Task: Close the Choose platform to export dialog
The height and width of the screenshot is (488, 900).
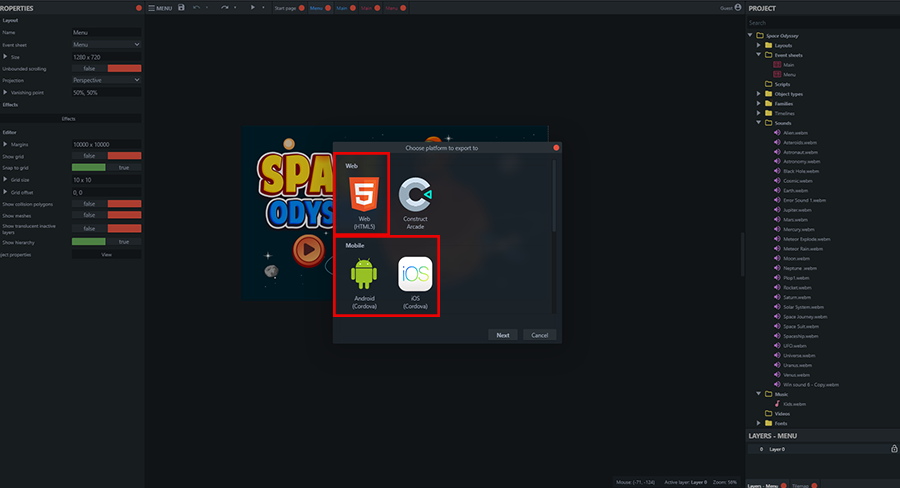Action: pyautogui.click(x=556, y=148)
